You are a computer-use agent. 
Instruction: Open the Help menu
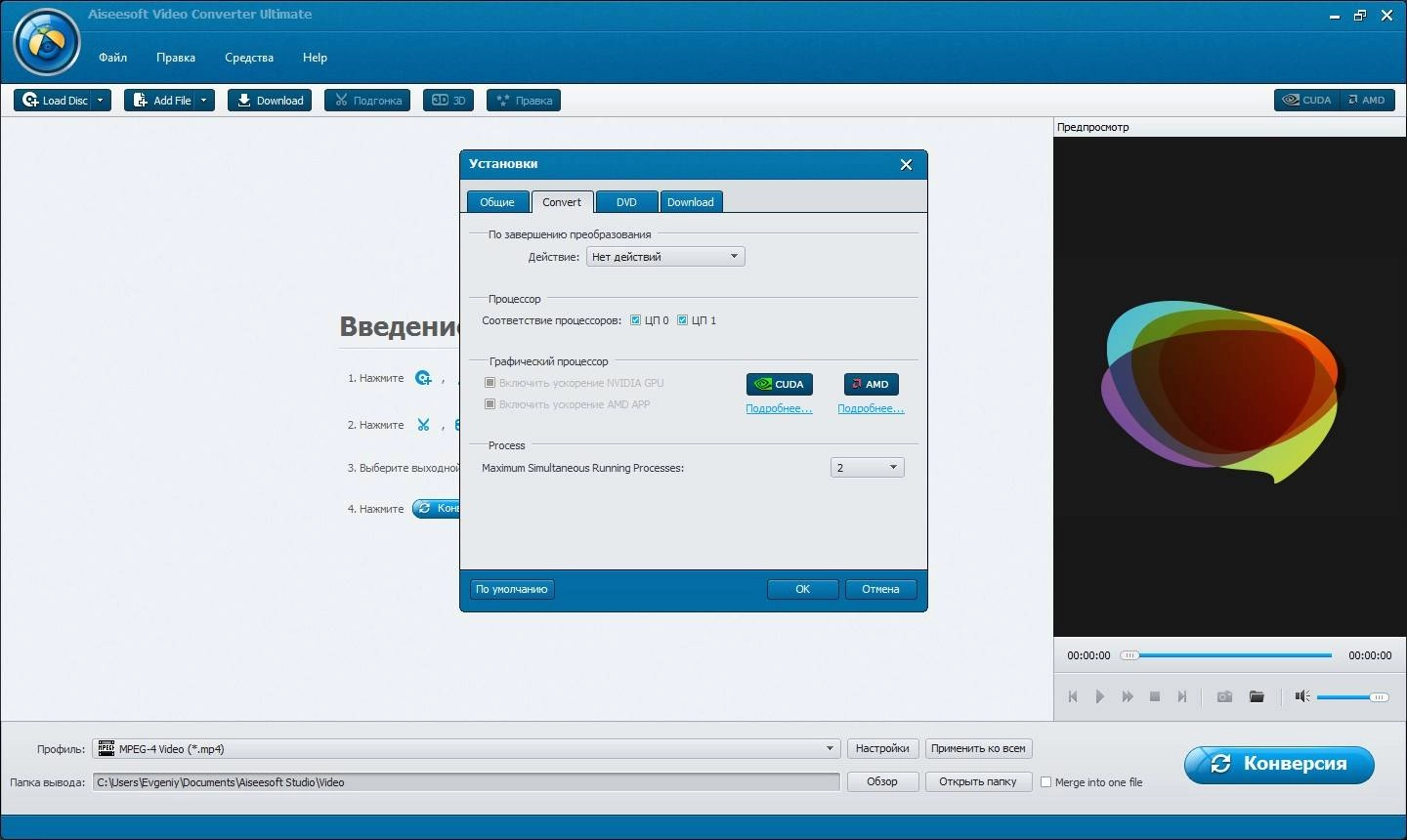[315, 58]
